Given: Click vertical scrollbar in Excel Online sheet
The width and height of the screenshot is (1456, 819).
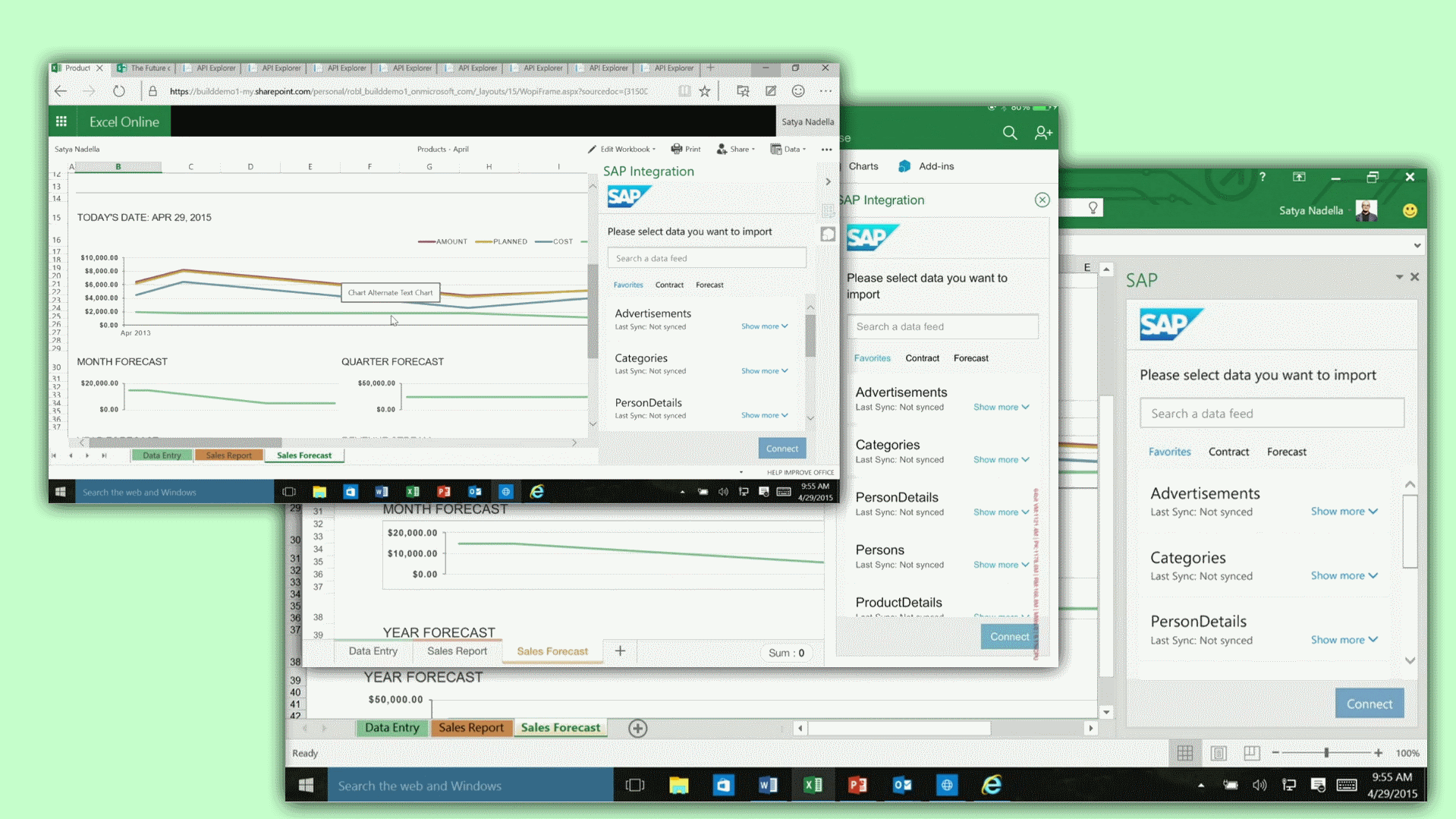Looking at the screenshot, I should (x=593, y=311).
